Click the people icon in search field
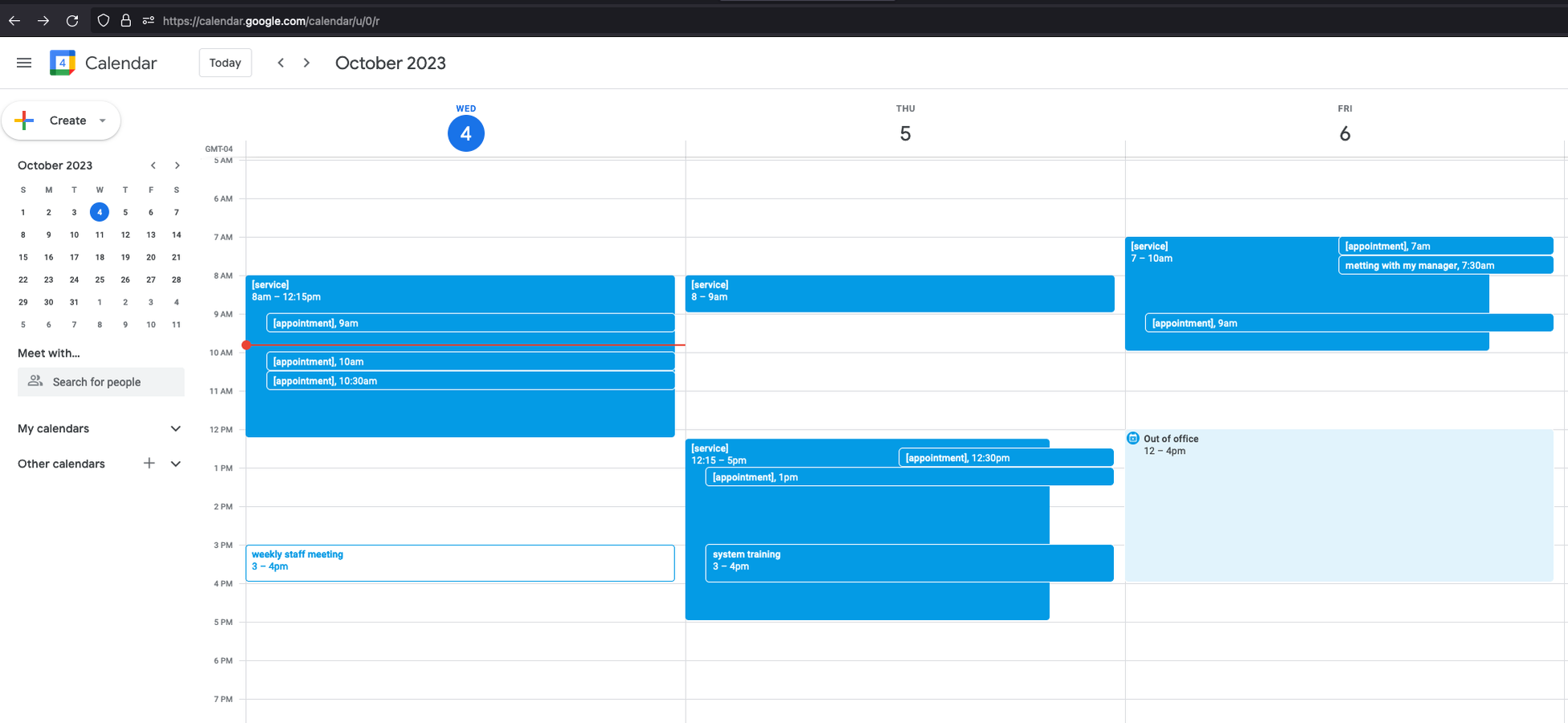 (x=35, y=382)
